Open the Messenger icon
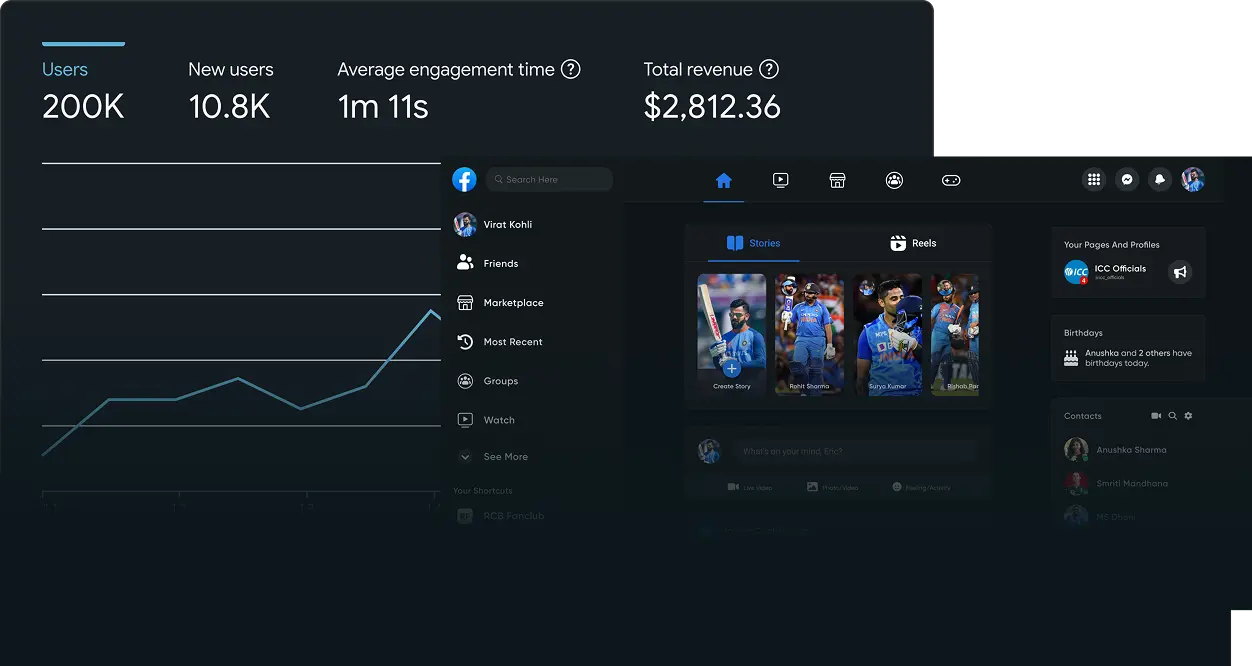The image size is (1252, 666). pos(1127,179)
